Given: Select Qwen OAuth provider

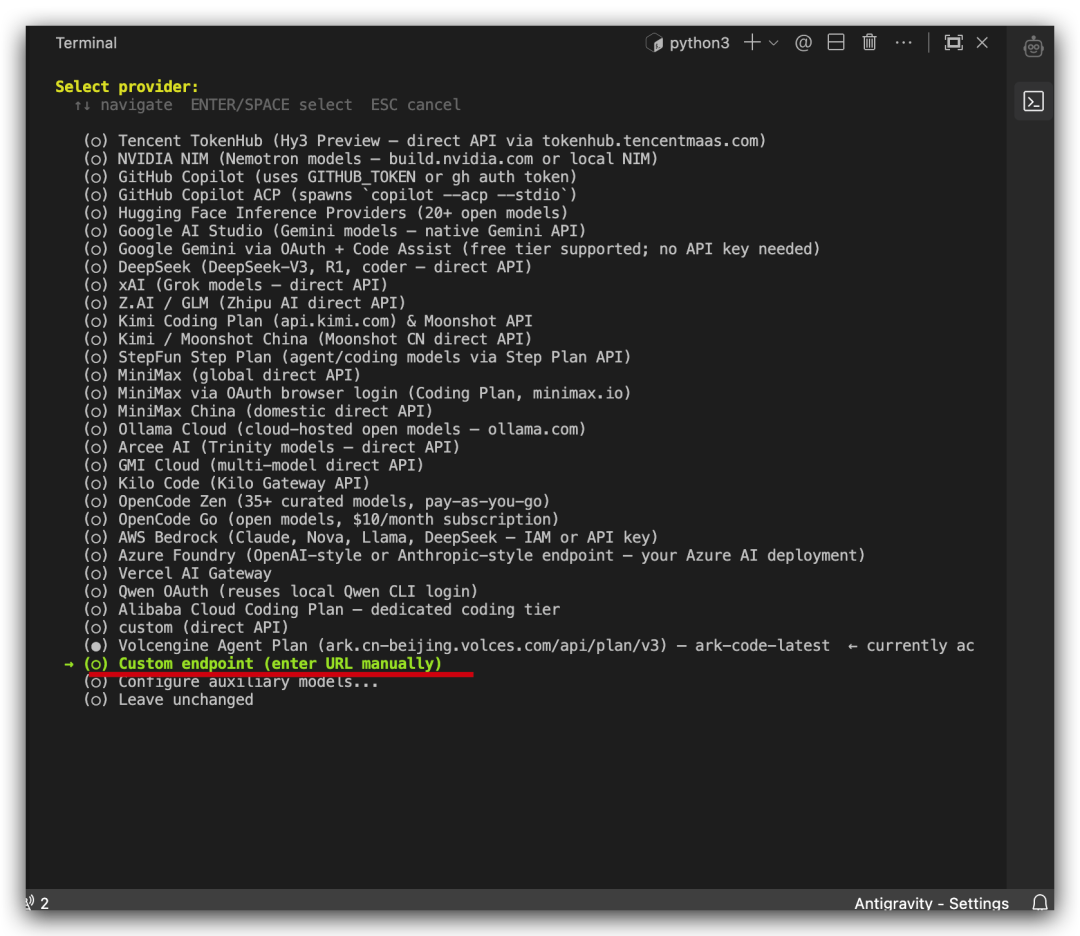Looking at the screenshot, I should coord(280,591).
